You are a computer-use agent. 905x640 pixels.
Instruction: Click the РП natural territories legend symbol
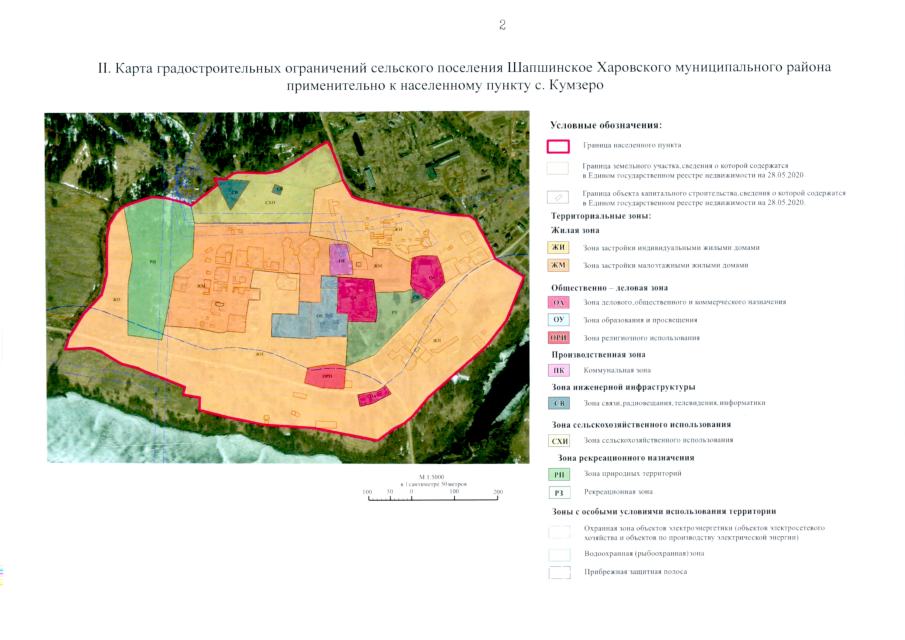pos(559,473)
